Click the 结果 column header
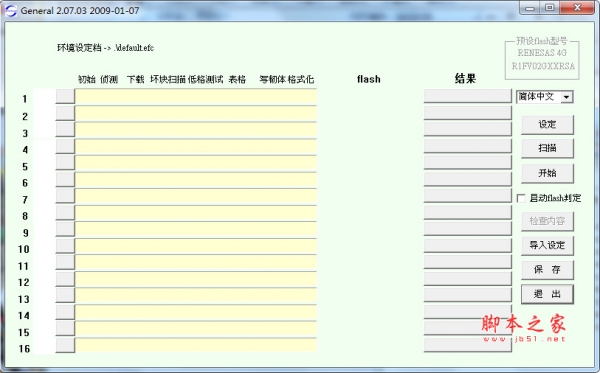This screenshot has height=373, width=600. click(x=465, y=79)
